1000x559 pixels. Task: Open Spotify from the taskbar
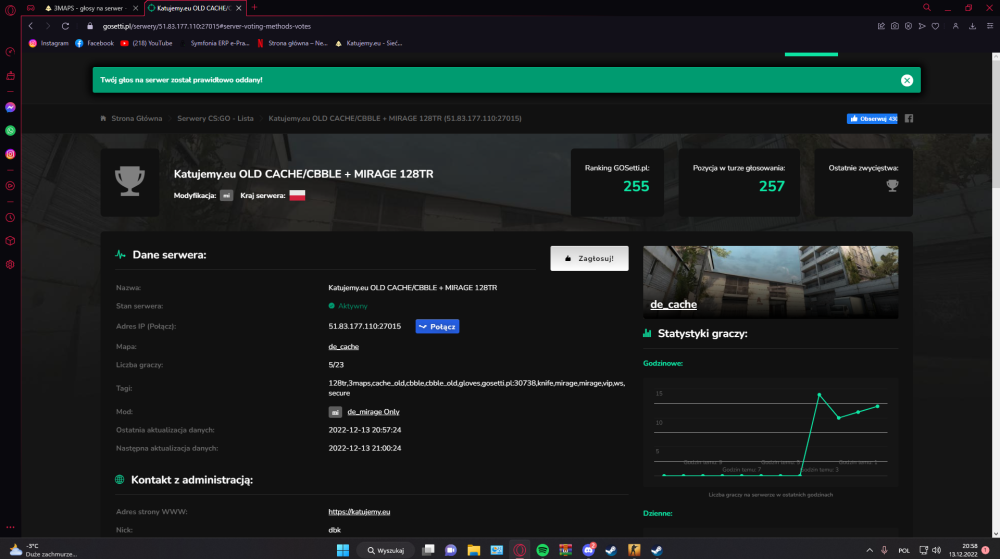click(543, 550)
